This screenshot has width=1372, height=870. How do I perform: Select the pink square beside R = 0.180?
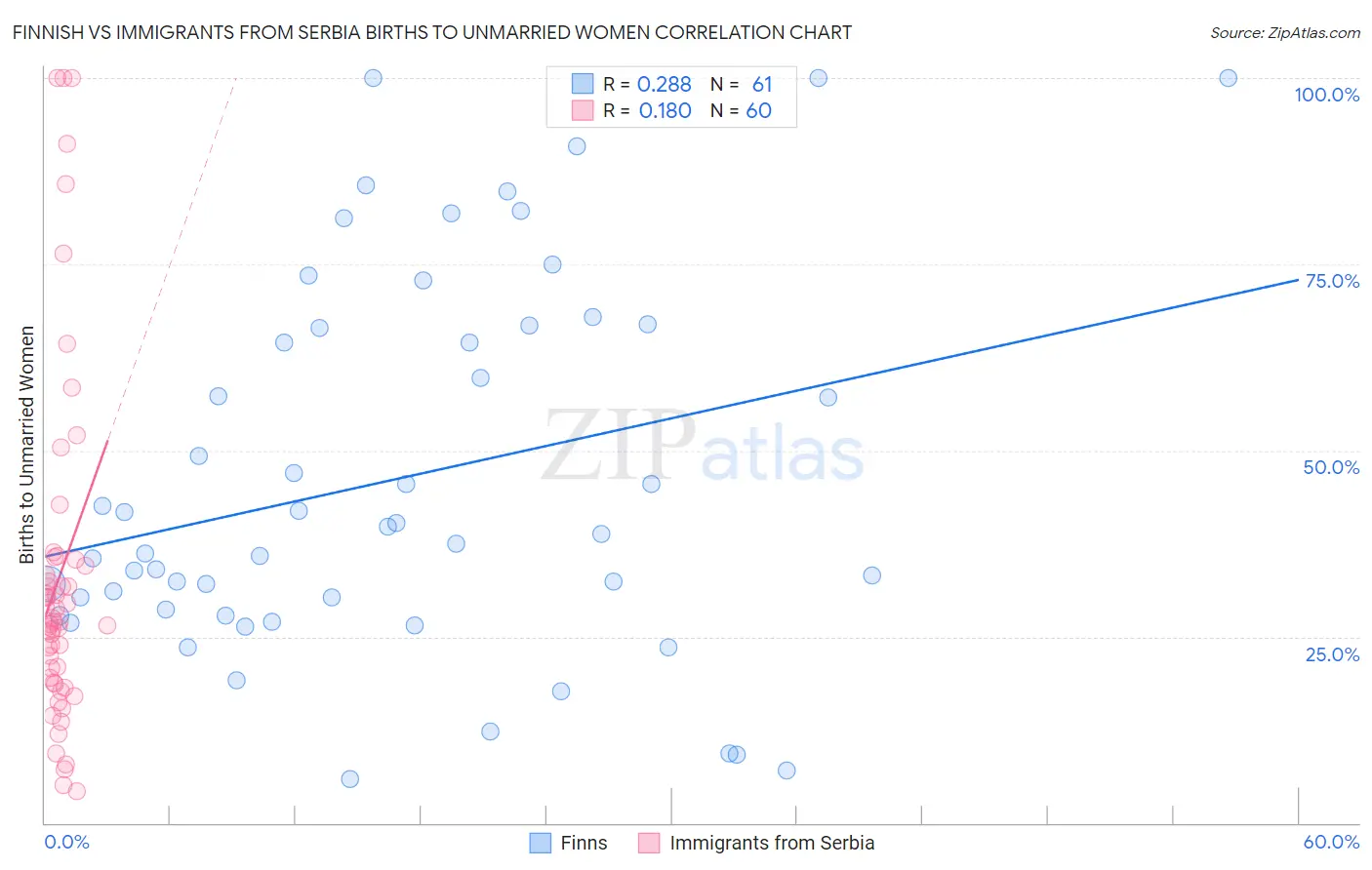[x=583, y=110]
